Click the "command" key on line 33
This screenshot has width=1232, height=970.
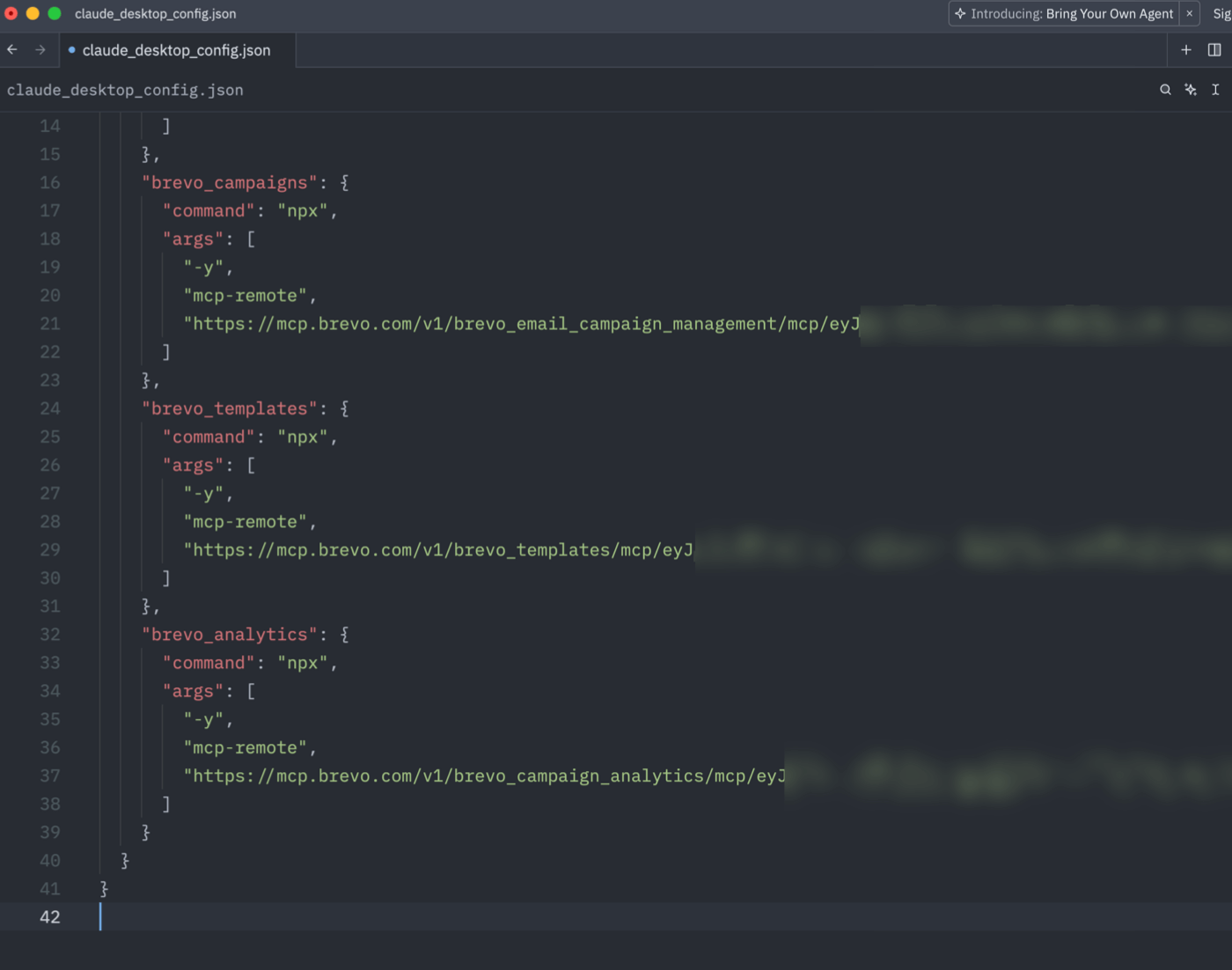click(x=209, y=663)
